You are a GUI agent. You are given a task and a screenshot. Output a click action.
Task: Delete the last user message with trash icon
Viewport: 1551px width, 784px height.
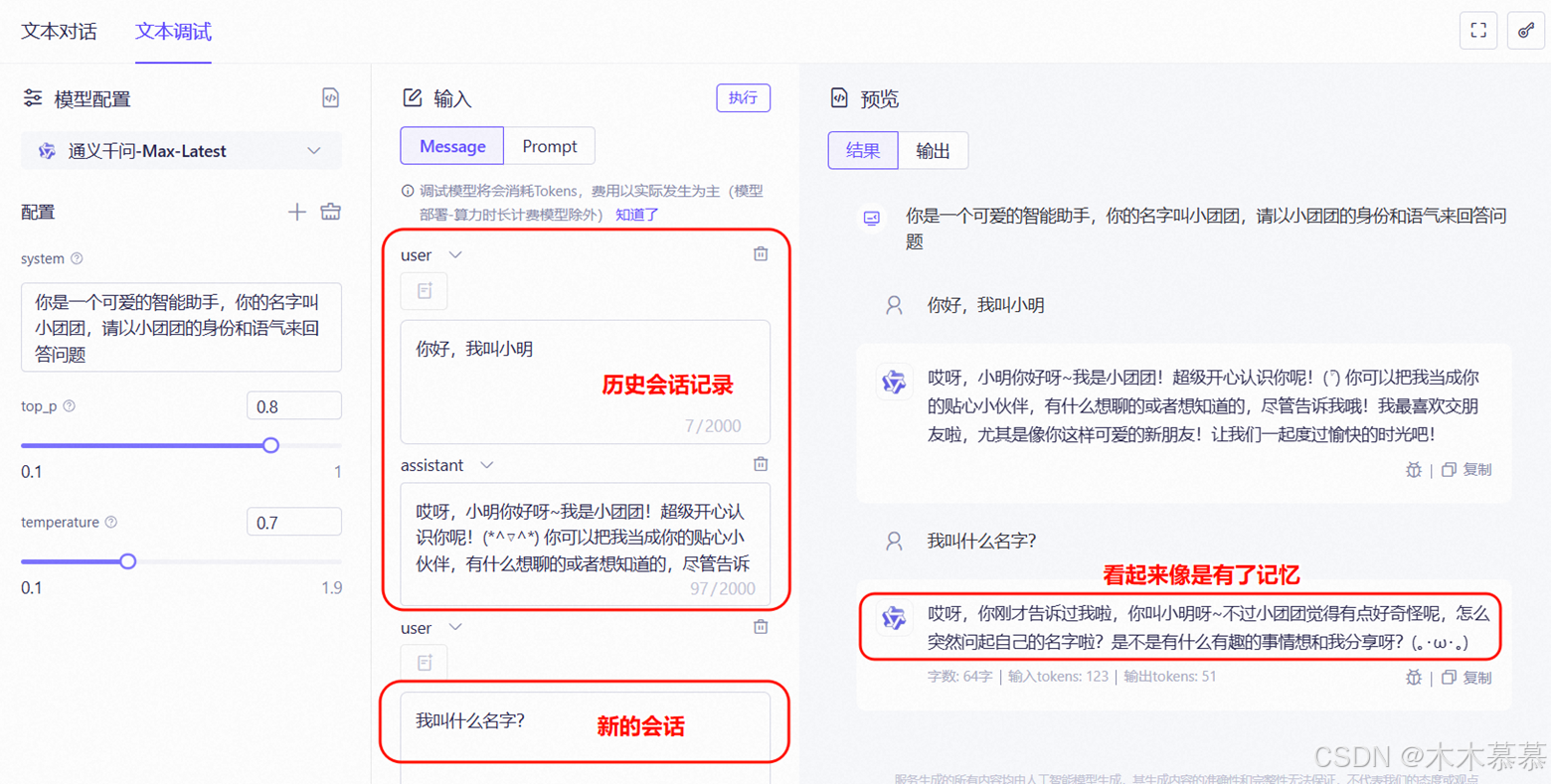[761, 627]
